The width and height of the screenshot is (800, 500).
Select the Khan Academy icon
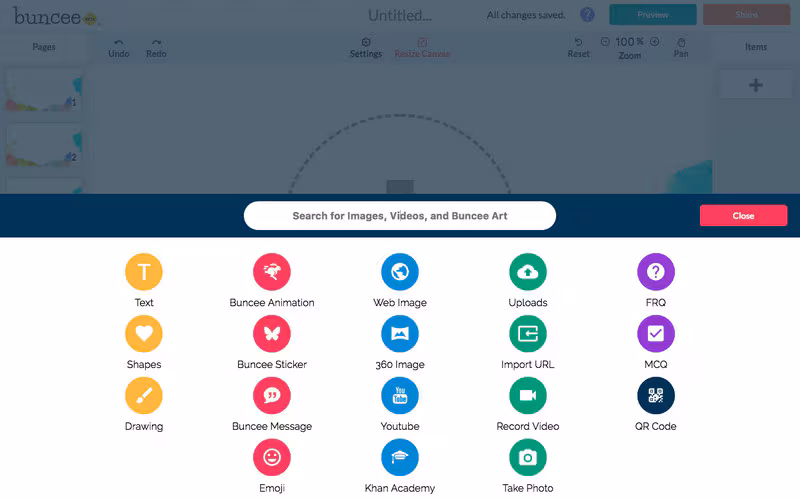400,457
